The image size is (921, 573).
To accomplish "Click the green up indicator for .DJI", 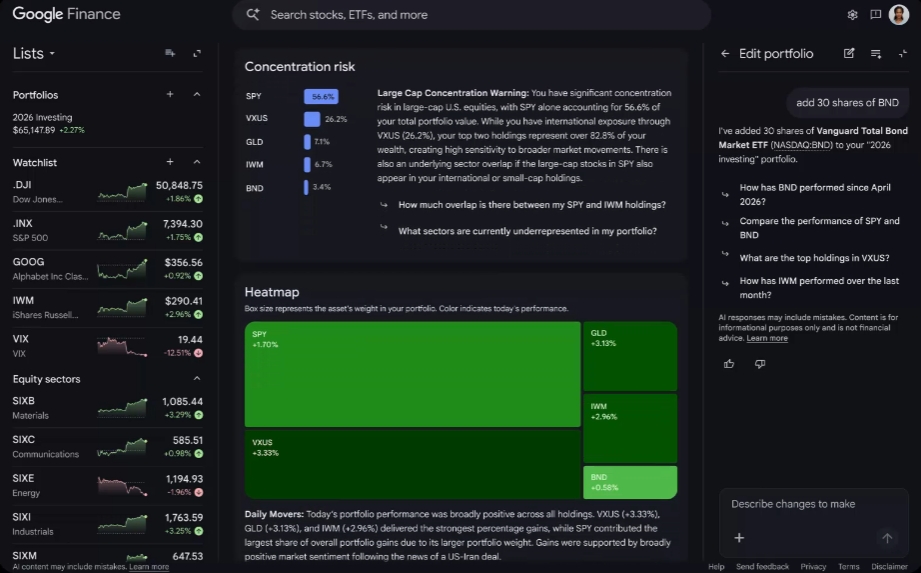I will click(199, 199).
